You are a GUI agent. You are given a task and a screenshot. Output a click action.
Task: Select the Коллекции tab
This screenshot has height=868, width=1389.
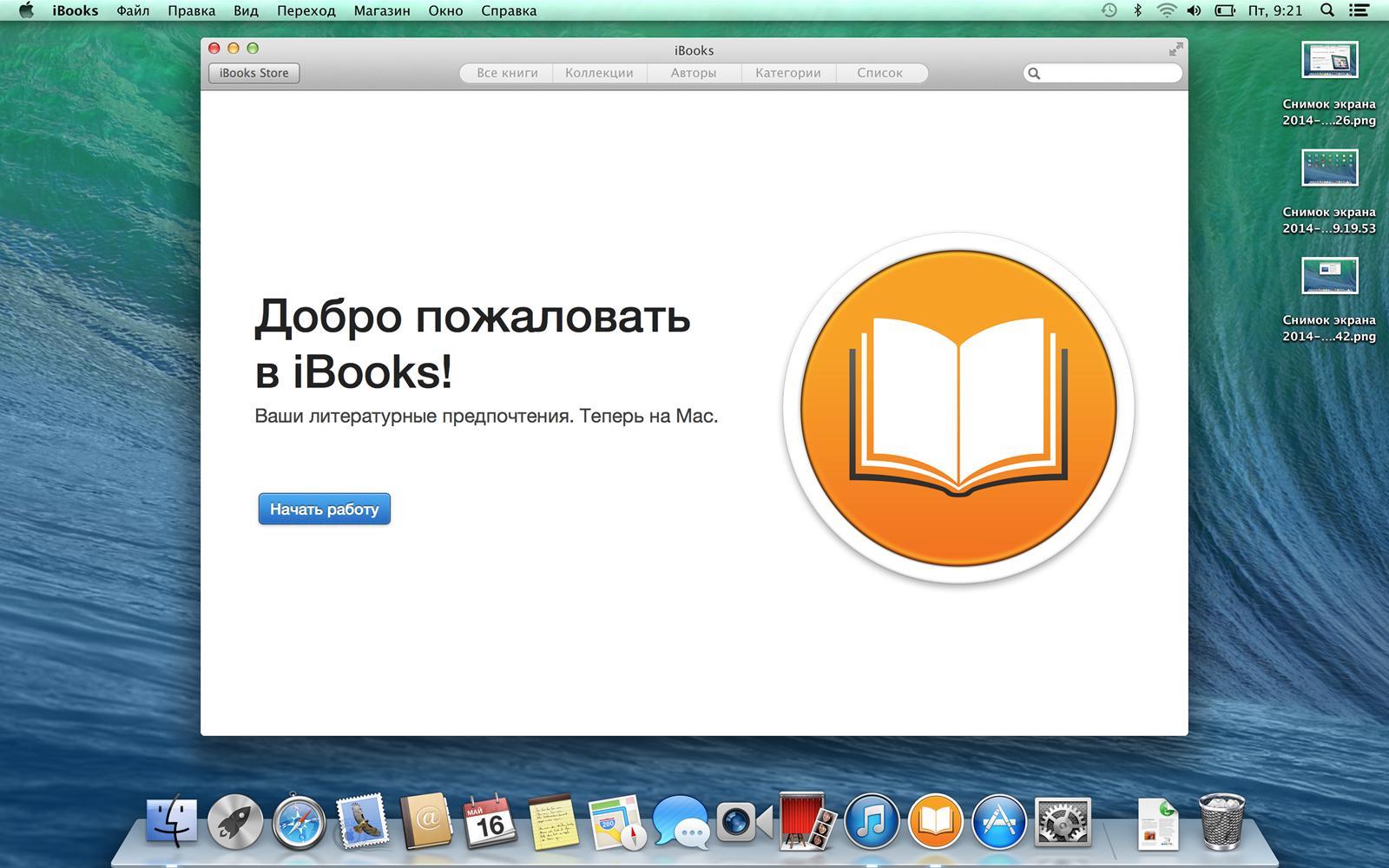point(599,73)
